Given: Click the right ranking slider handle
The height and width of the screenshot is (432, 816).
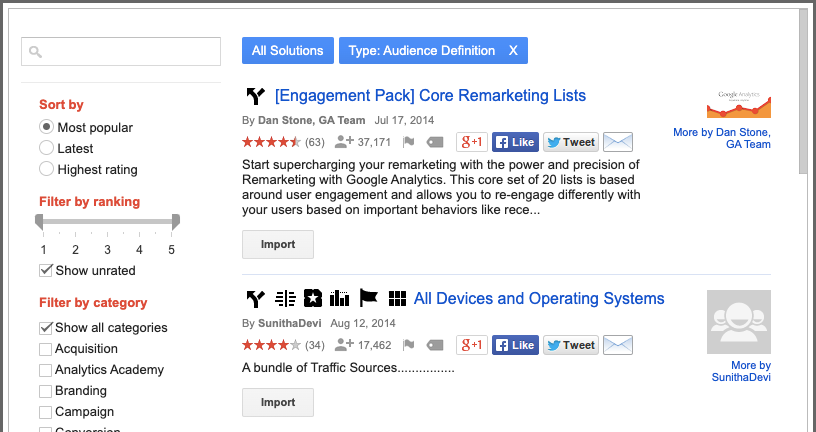Looking at the screenshot, I should pyautogui.click(x=176, y=222).
